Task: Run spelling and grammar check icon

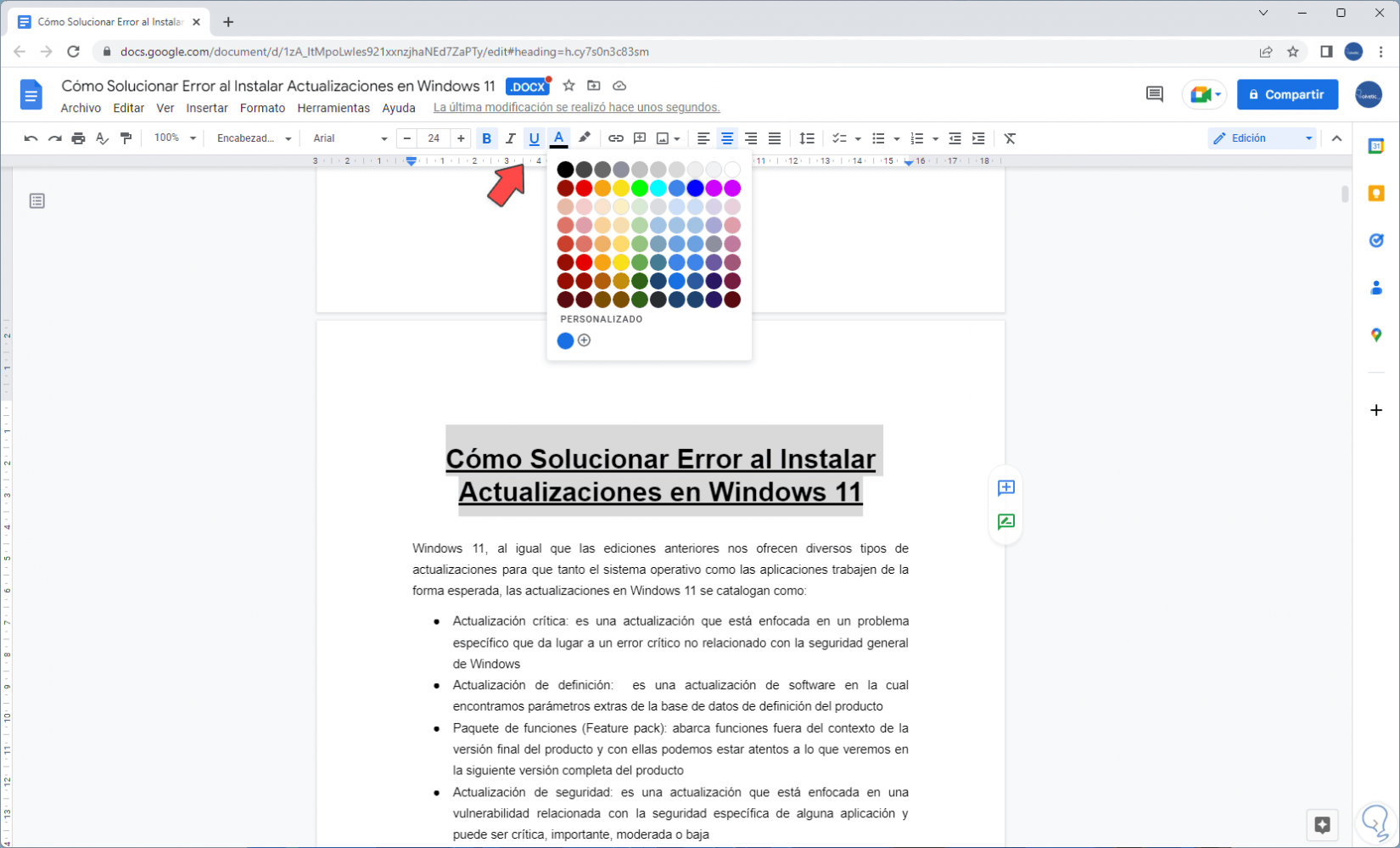Action: point(102,138)
